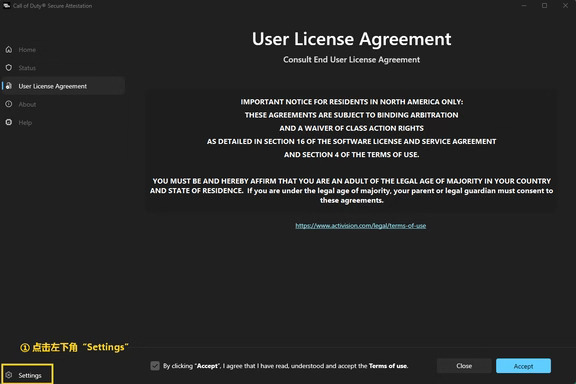This screenshot has width=576, height=384.
Task: Click the Call of Duty title bar icon
Action: [x=6, y=6]
